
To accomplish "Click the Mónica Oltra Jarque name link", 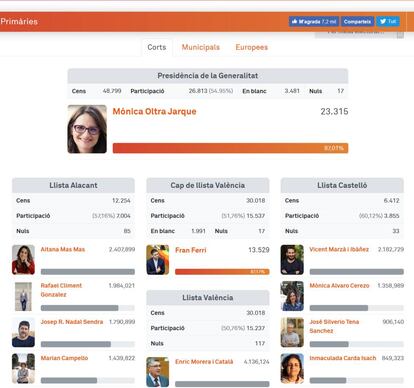I will pyautogui.click(x=154, y=111).
